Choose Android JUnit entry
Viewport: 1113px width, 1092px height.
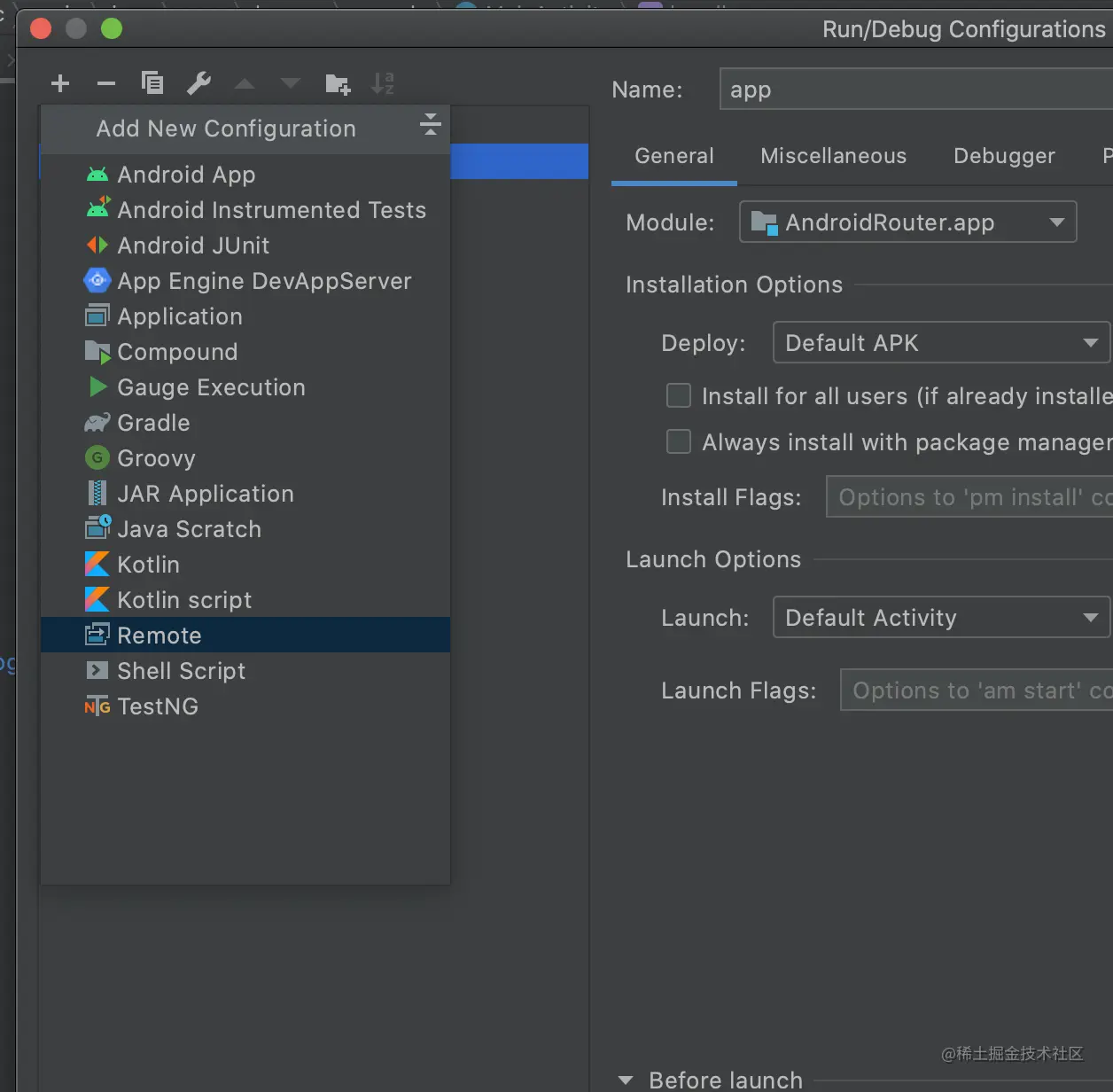coord(245,246)
